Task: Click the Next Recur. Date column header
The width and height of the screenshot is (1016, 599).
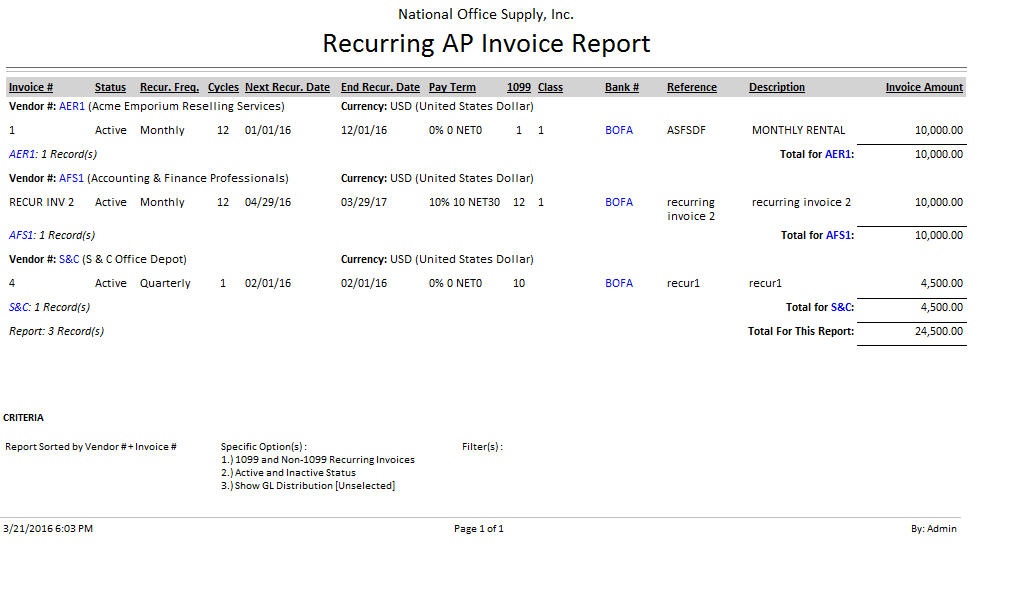Action: 287,87
